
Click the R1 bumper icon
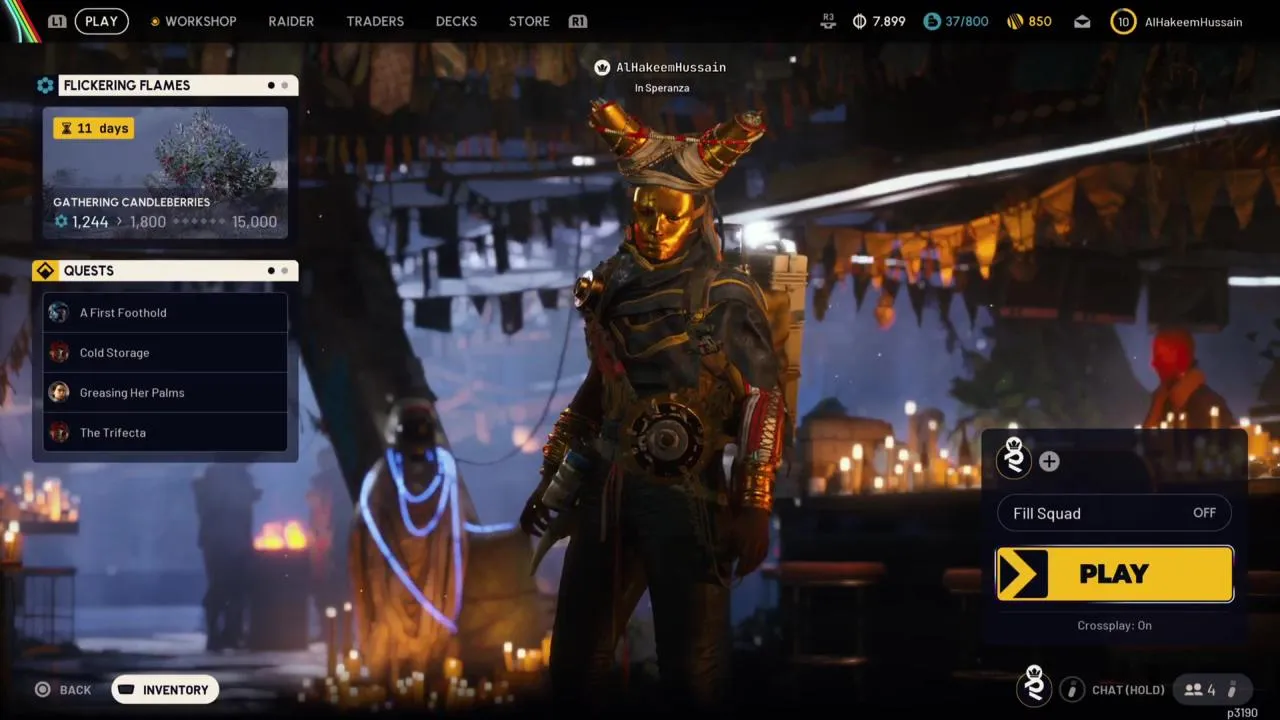coord(577,21)
